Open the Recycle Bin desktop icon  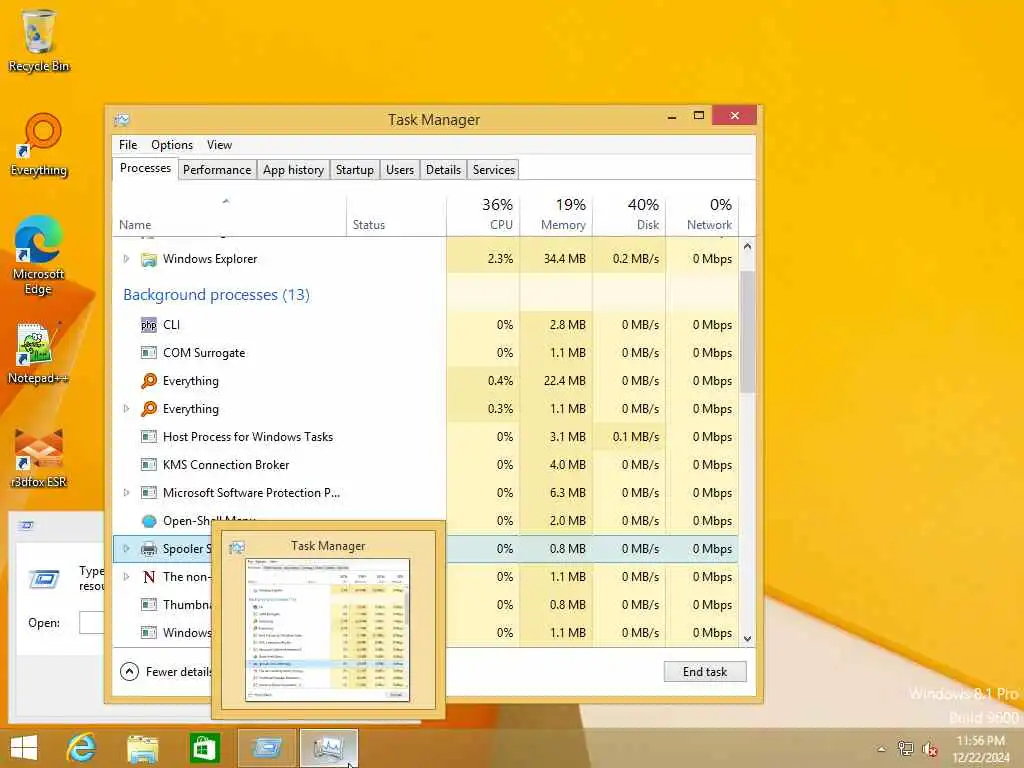tap(39, 40)
